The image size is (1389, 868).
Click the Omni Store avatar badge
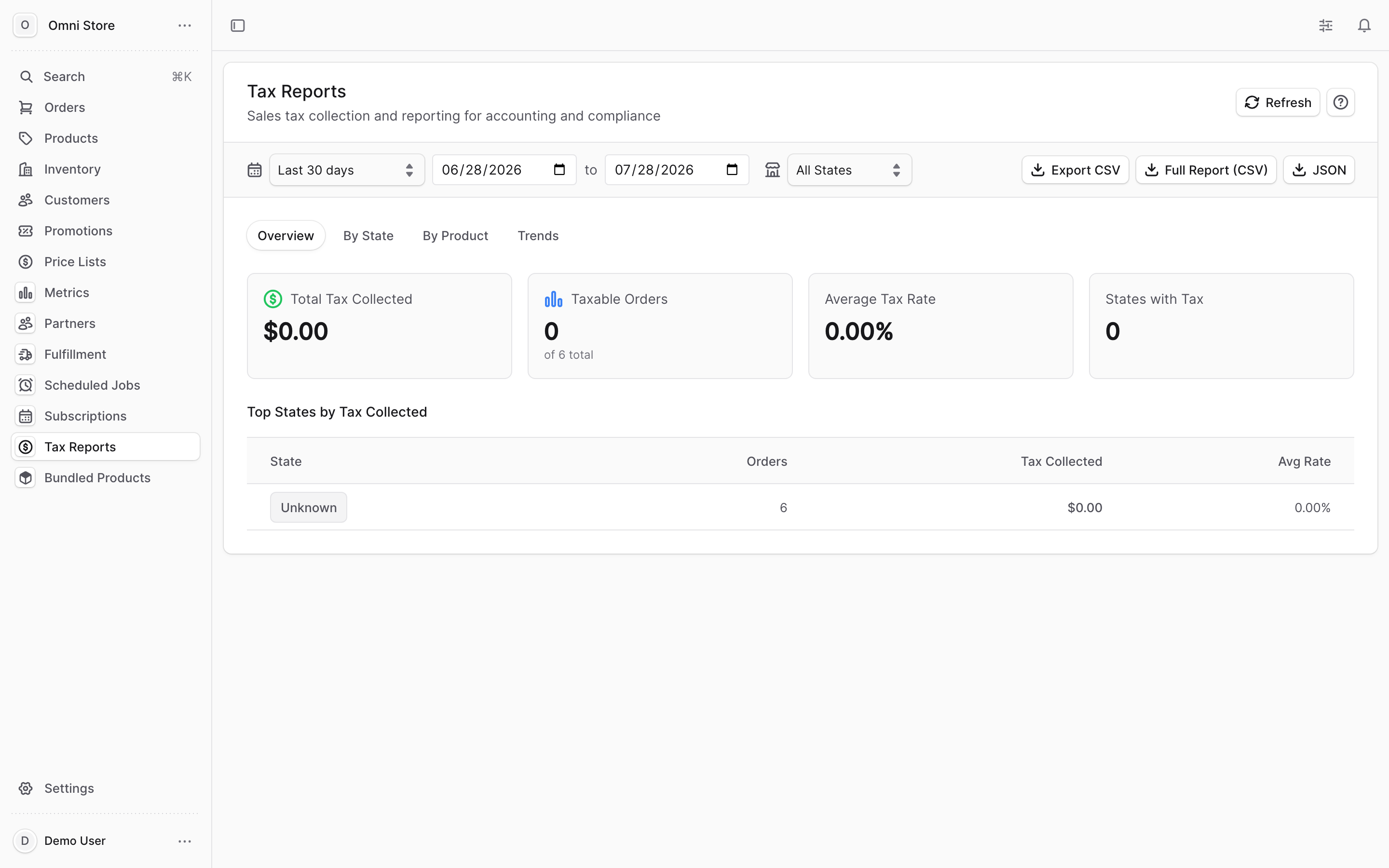click(x=25, y=25)
